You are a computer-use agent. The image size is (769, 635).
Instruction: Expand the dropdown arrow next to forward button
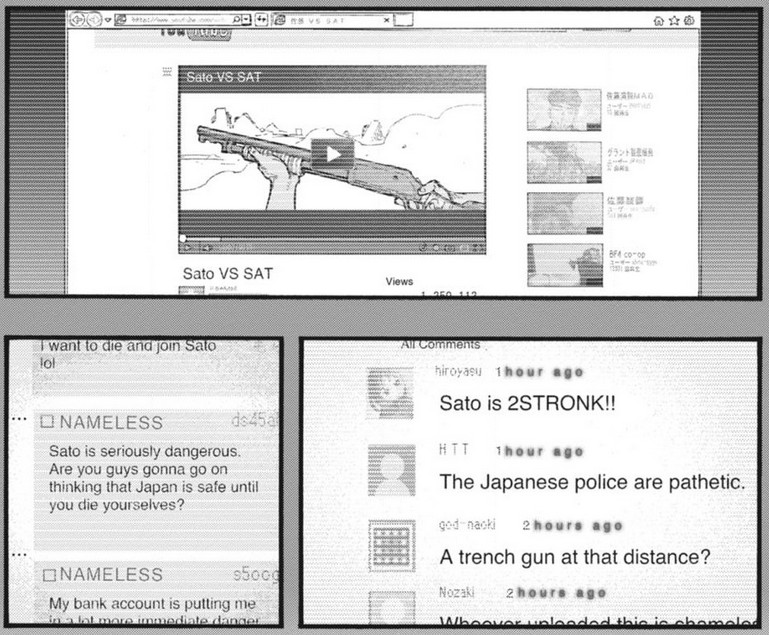[x=107, y=19]
